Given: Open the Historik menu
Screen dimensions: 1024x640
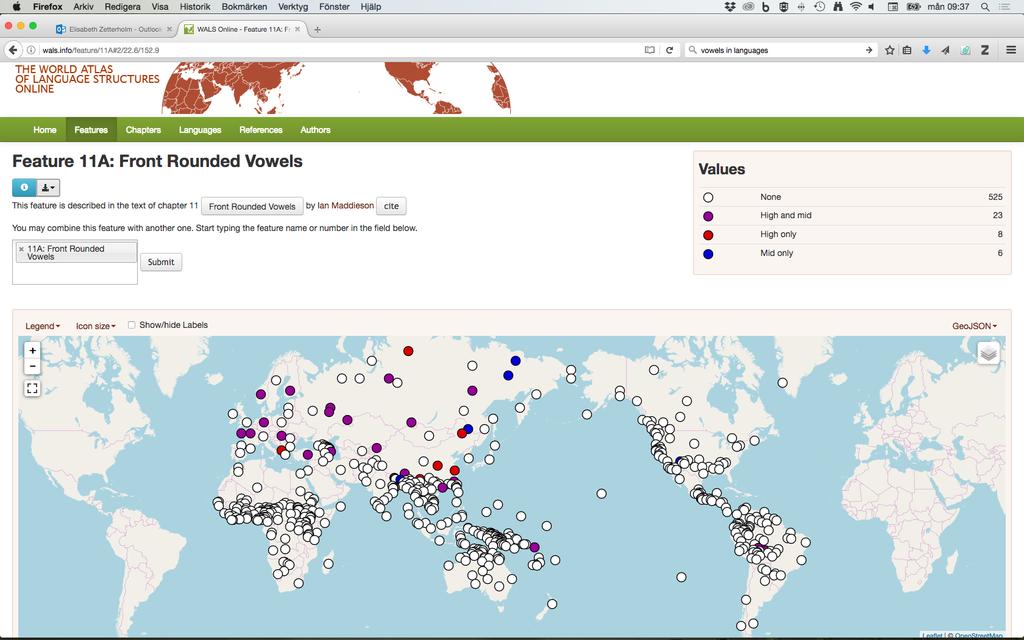Looking at the screenshot, I should coord(195,7).
